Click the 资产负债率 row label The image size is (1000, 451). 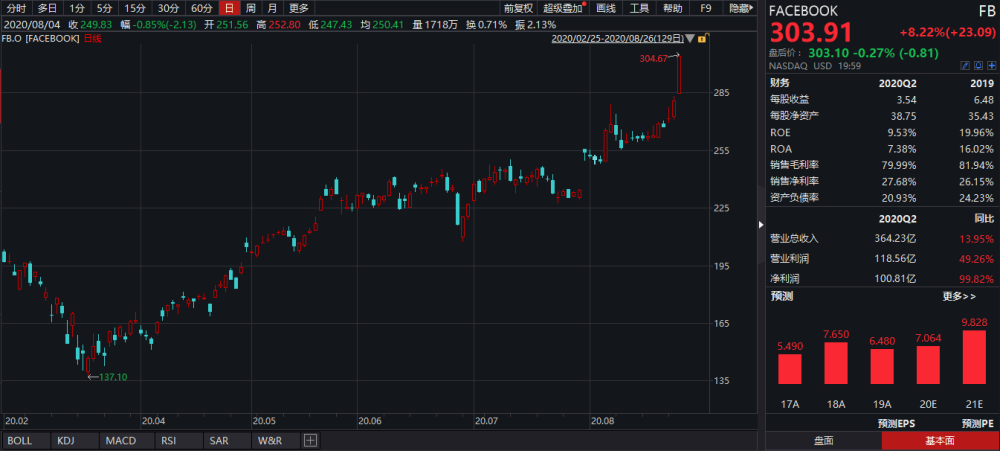click(x=794, y=198)
